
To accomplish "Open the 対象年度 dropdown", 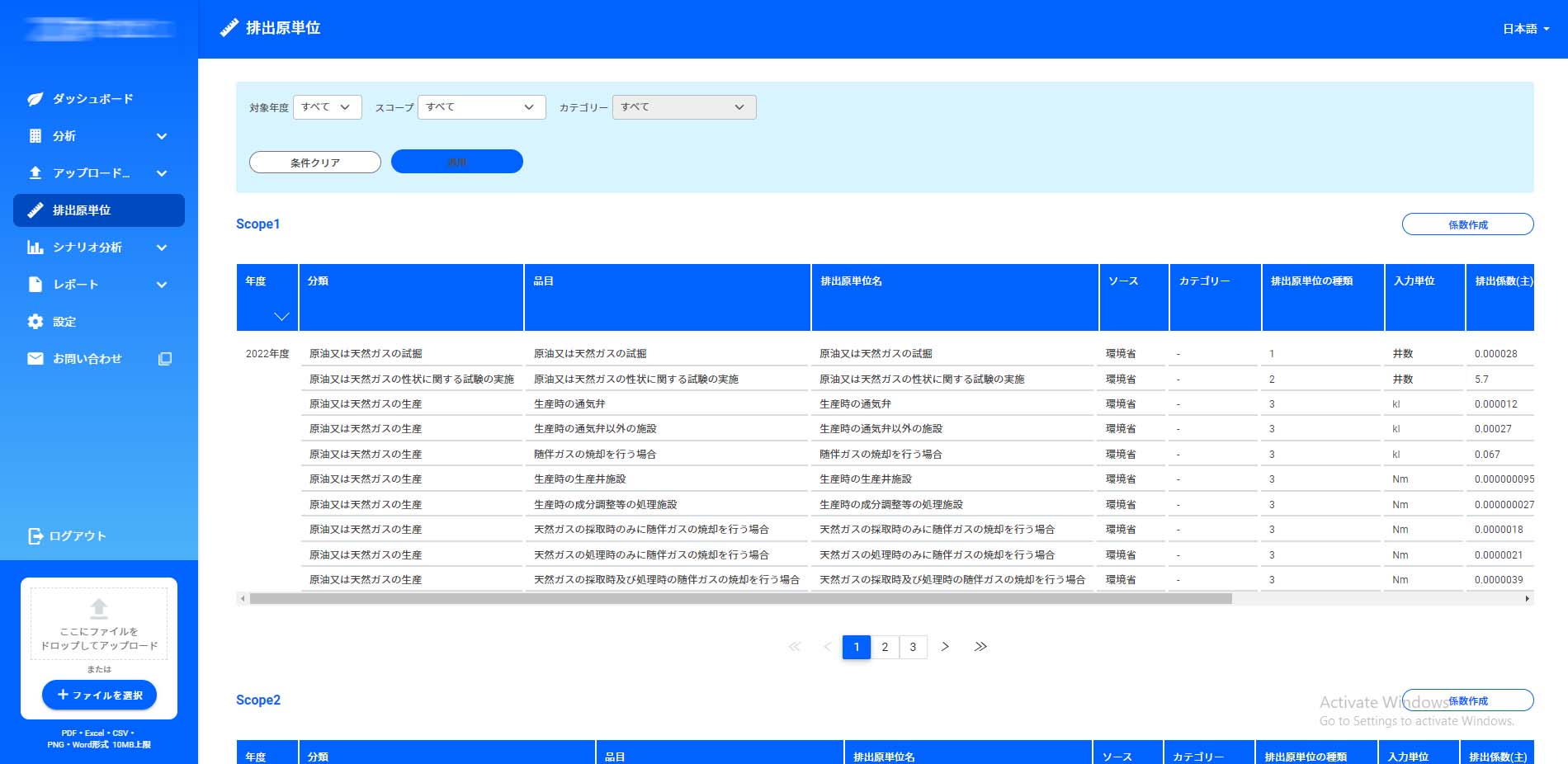I will [327, 107].
